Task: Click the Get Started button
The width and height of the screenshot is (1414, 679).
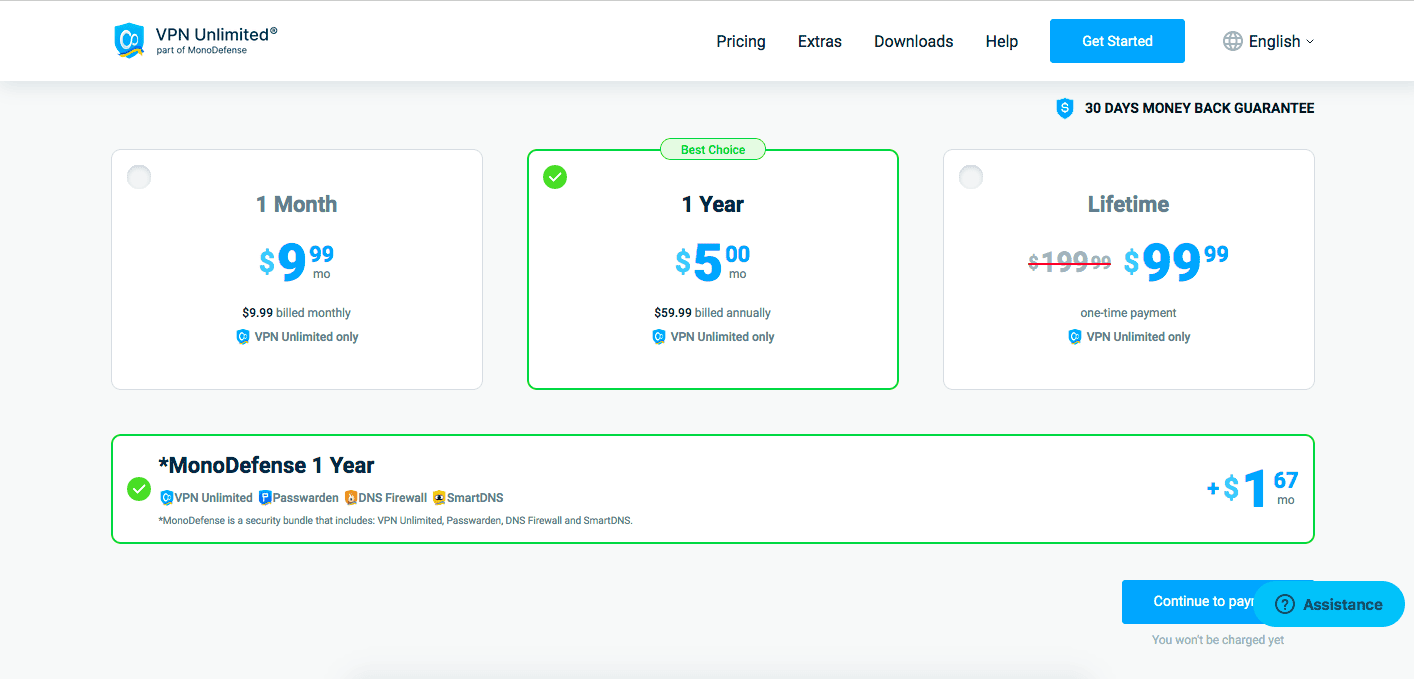Action: (x=1117, y=41)
